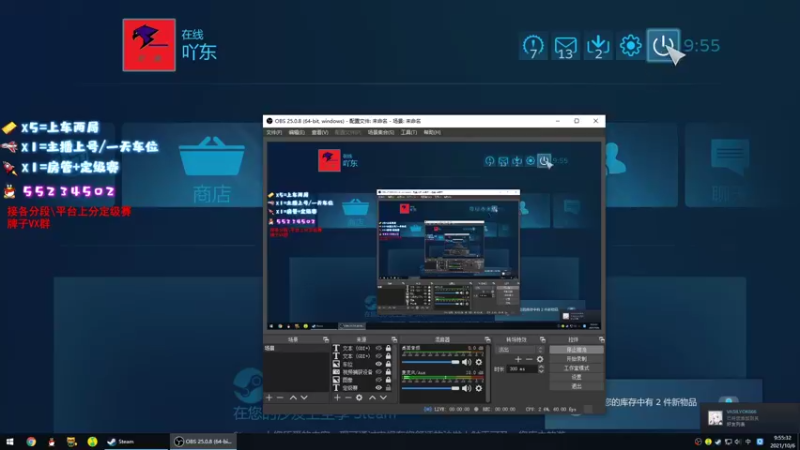Remove selected source with minus icon

point(348,397)
